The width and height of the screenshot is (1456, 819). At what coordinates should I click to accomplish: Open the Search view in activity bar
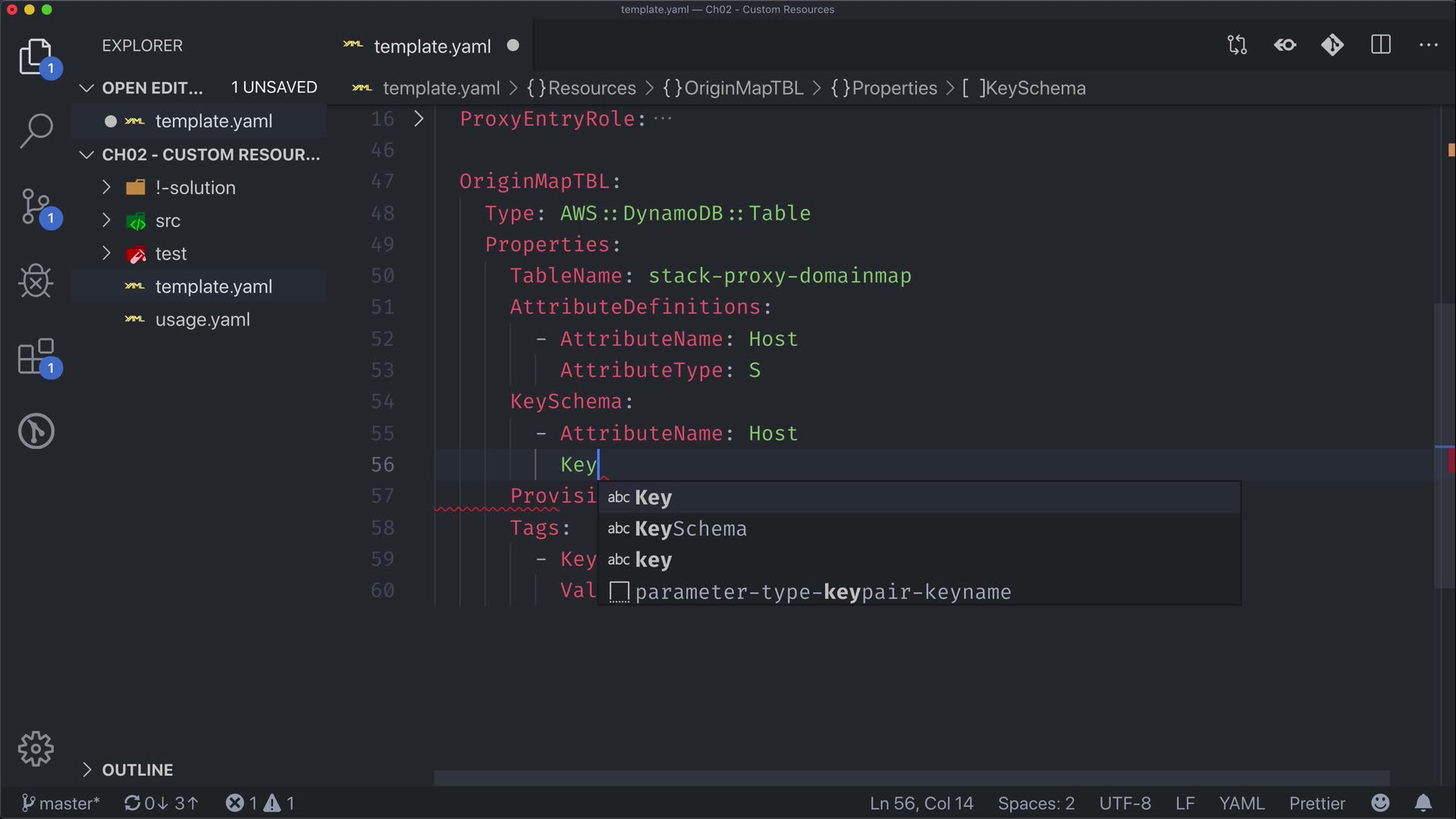click(x=36, y=130)
